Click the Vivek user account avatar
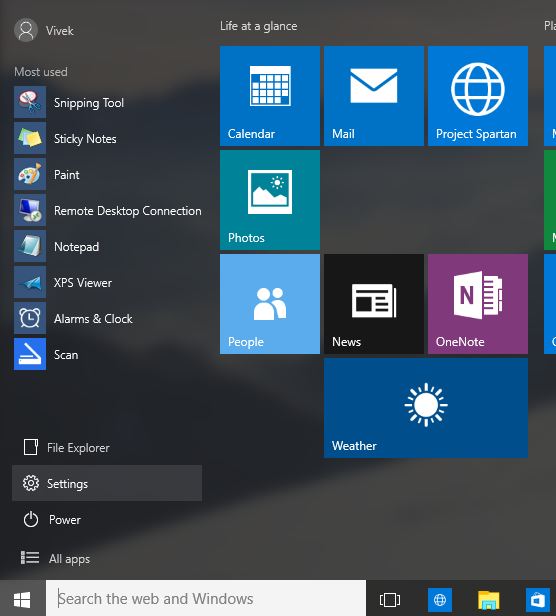Viewport: 556px width, 616px height. click(x=26, y=30)
